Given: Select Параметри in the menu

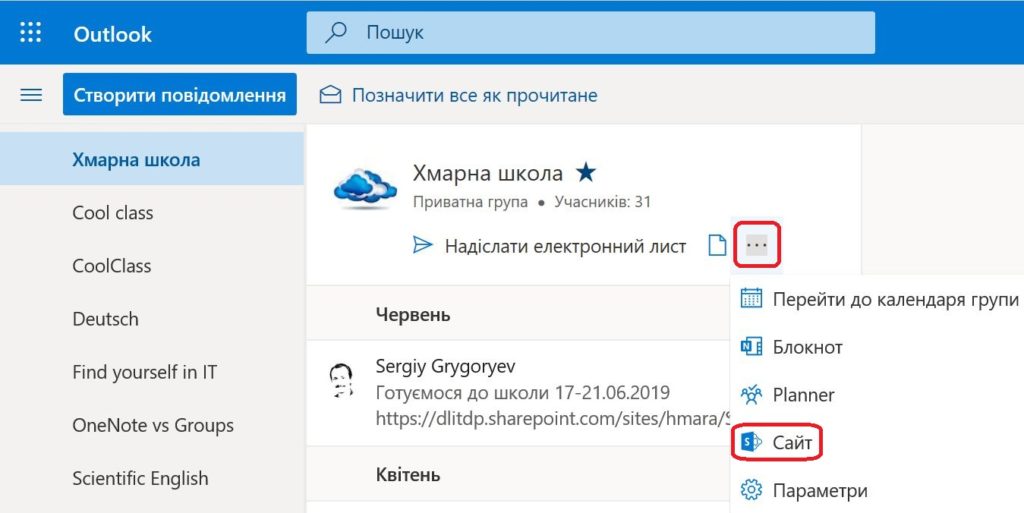Looking at the screenshot, I should point(877,490).
